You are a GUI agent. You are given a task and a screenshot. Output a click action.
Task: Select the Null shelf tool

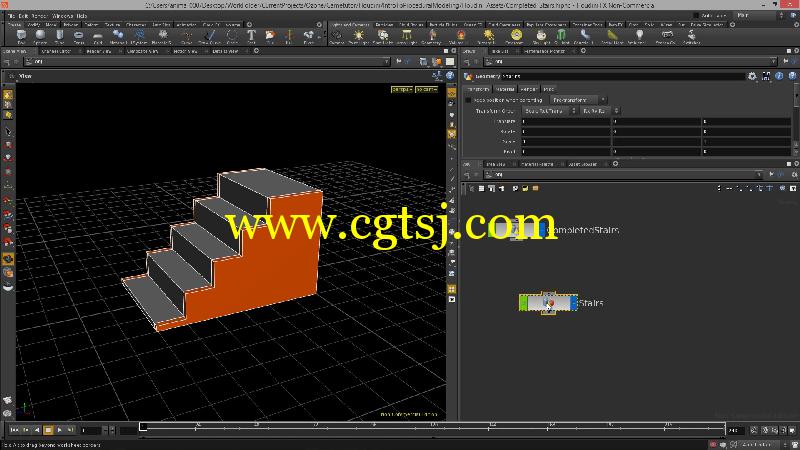(289, 36)
